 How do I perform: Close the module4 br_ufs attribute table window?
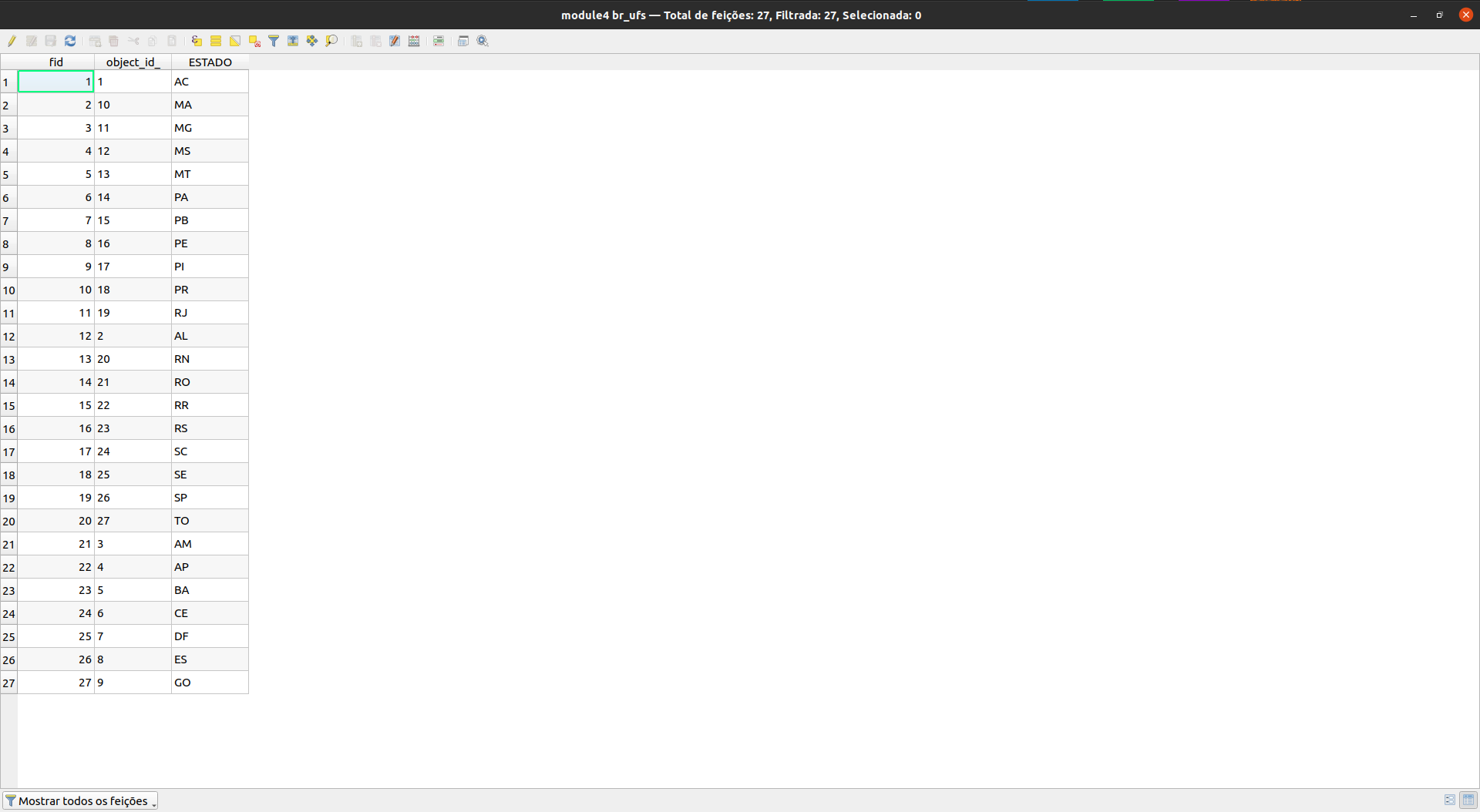[1465, 15]
